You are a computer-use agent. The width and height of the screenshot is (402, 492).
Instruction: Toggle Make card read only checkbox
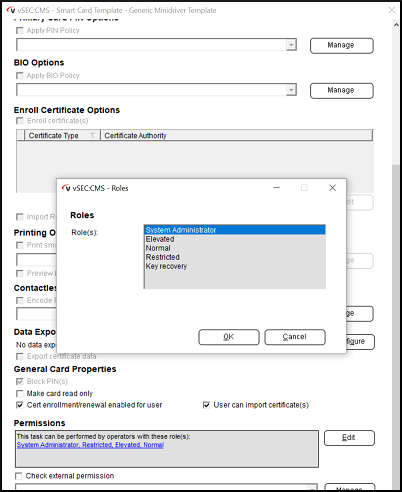(20, 393)
